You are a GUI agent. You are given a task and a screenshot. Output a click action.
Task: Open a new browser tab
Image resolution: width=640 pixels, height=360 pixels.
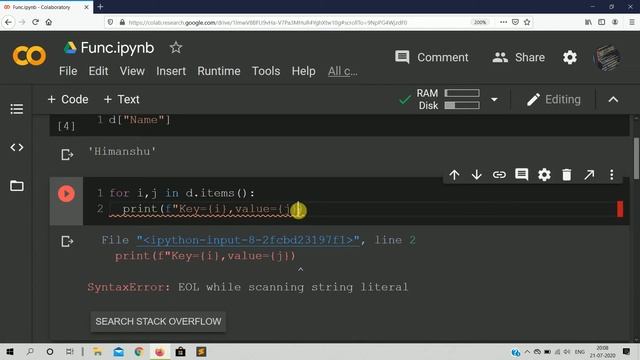coord(100,7)
